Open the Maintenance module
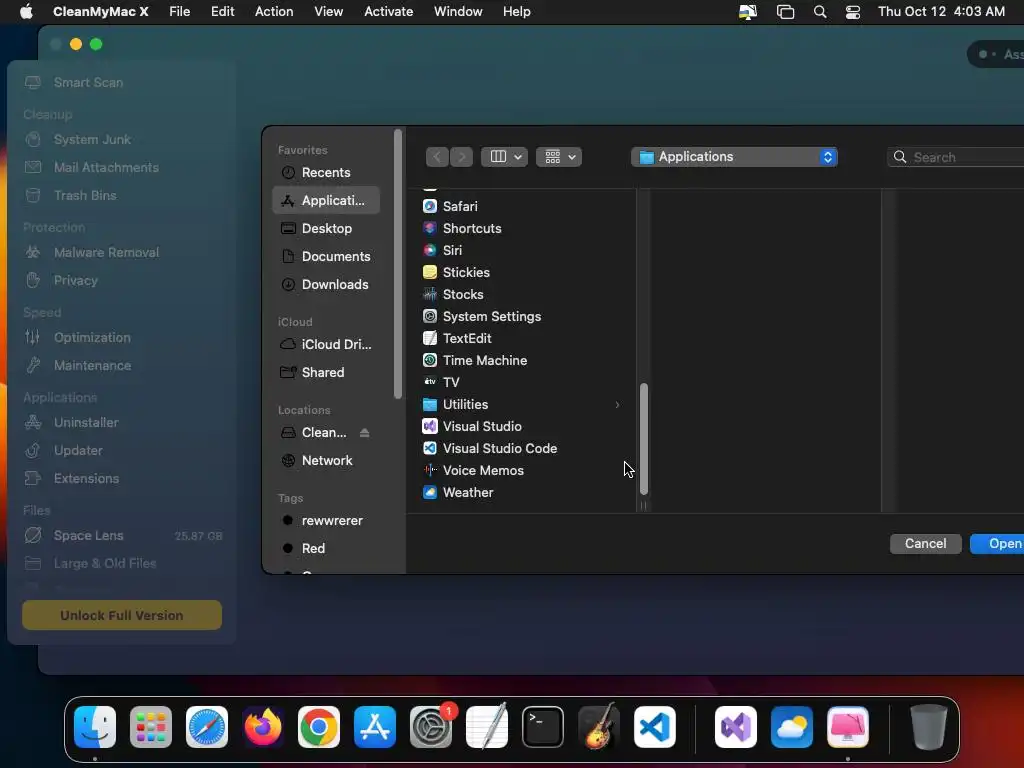Image resolution: width=1024 pixels, height=768 pixels. coord(121,366)
